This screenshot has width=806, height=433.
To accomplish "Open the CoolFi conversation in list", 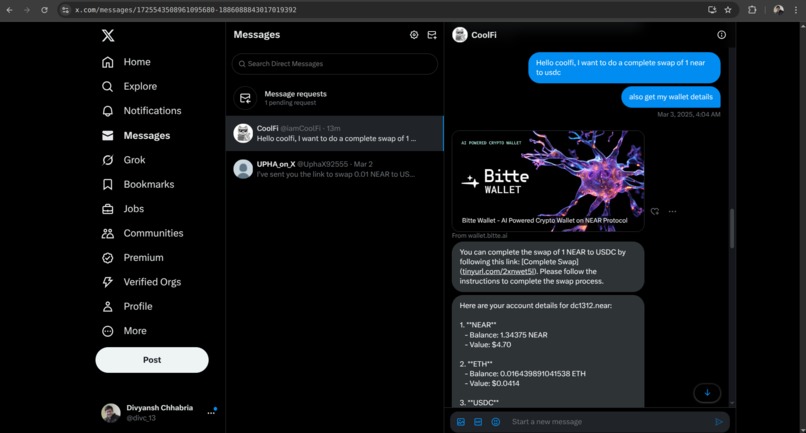I will click(x=335, y=133).
